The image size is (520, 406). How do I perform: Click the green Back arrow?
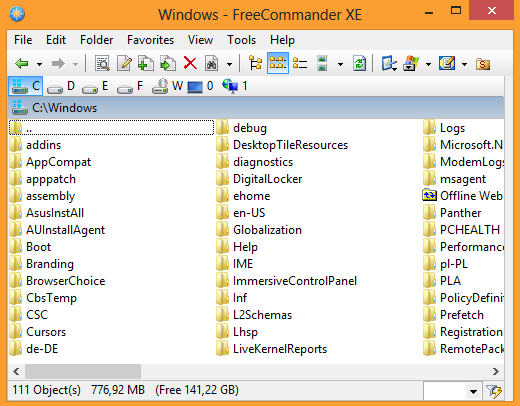pyautogui.click(x=22, y=63)
